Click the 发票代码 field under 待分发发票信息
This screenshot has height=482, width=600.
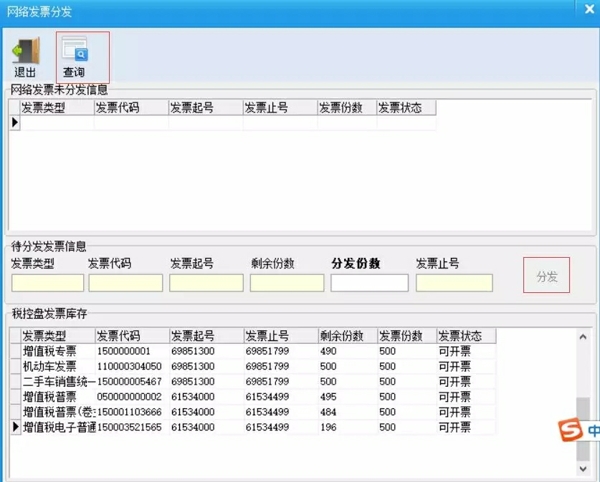[x=125, y=283]
